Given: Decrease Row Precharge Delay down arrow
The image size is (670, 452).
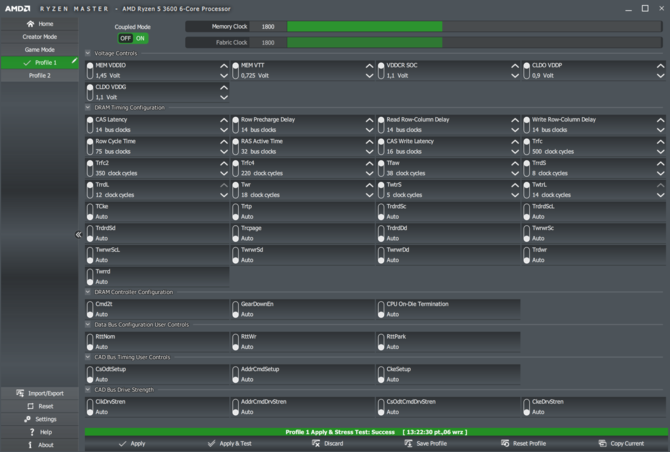Looking at the screenshot, I should (x=370, y=130).
